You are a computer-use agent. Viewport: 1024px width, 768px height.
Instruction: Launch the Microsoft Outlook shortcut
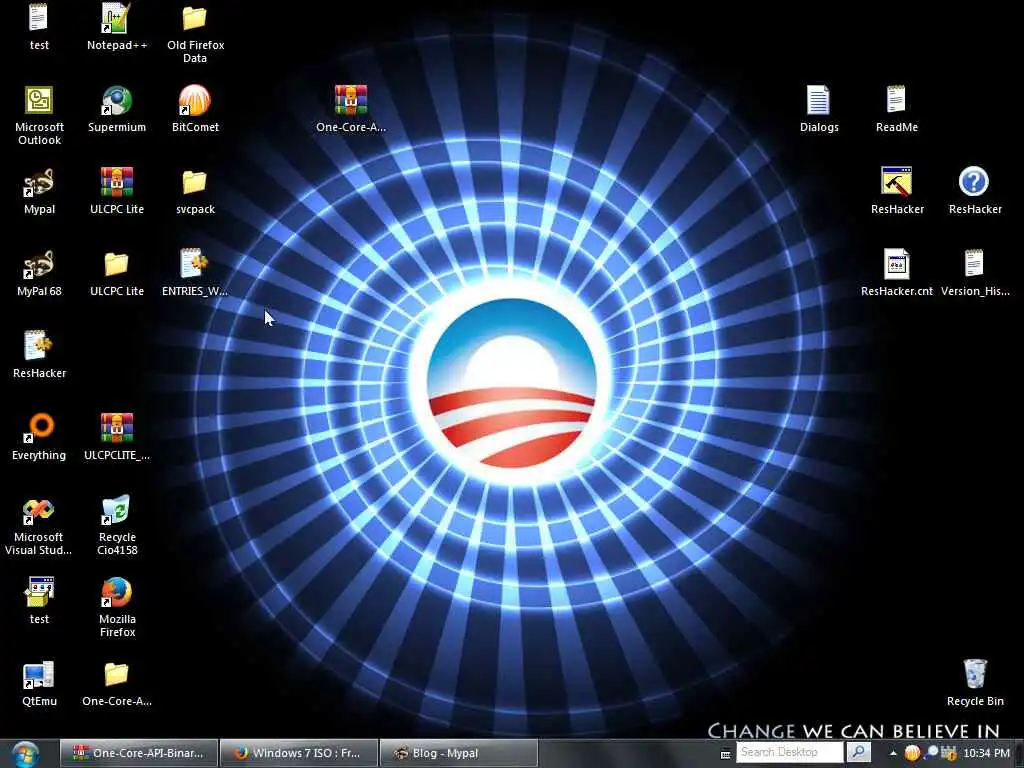39,101
